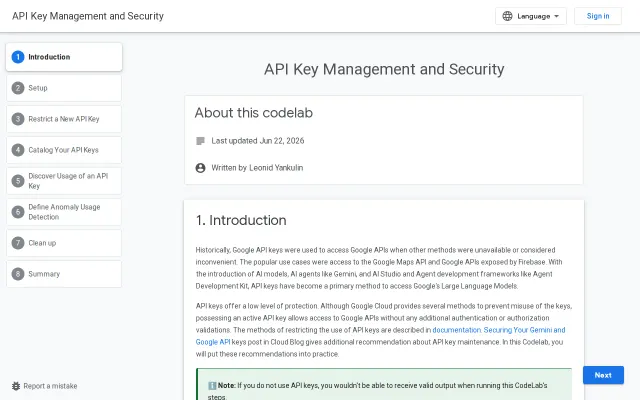The image size is (640, 400).
Task: Click the number 3 circle icon beside Restrict
Action: tap(18, 119)
